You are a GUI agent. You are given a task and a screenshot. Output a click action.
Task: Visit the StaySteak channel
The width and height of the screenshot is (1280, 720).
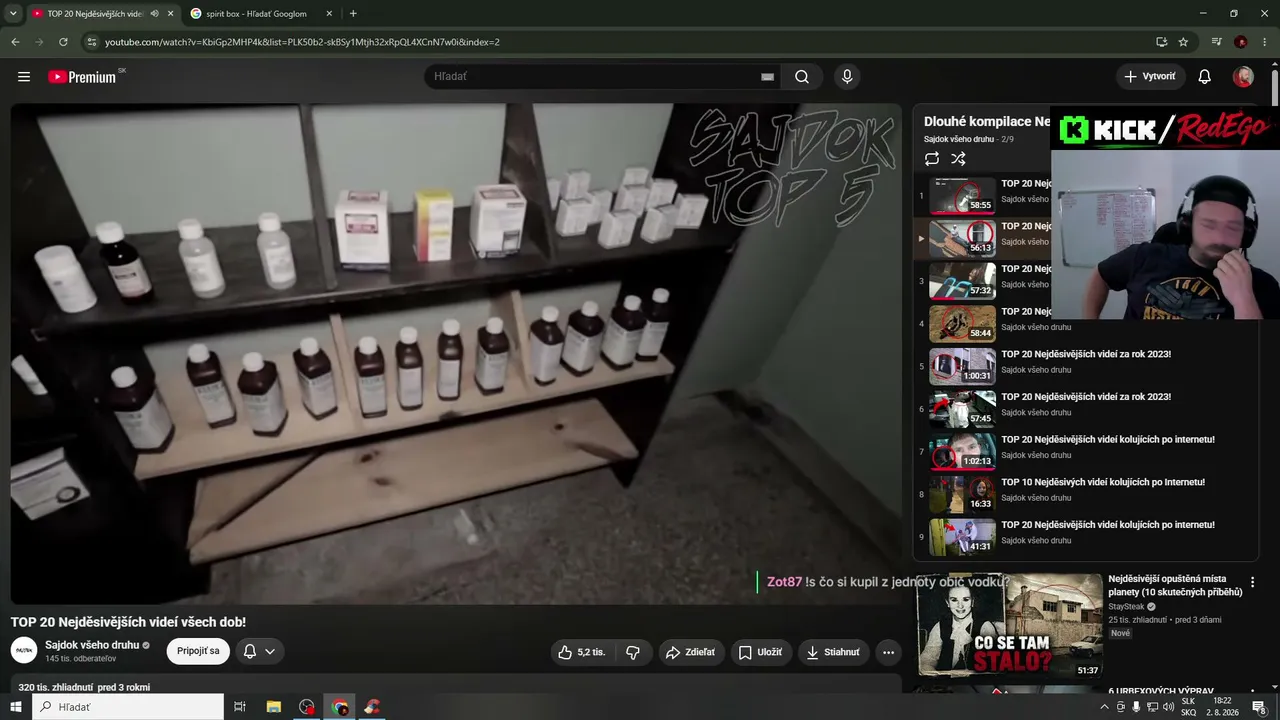[x=1126, y=607]
